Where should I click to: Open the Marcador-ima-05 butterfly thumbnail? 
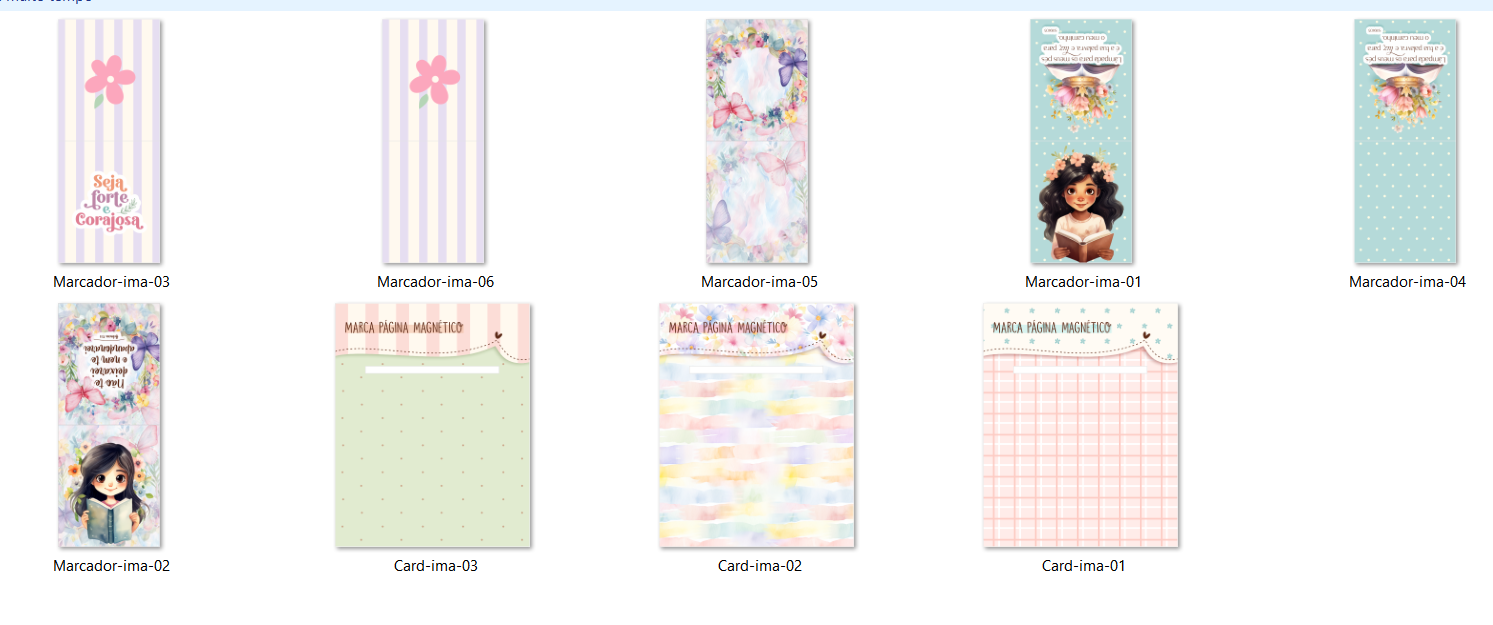pyautogui.click(x=758, y=141)
